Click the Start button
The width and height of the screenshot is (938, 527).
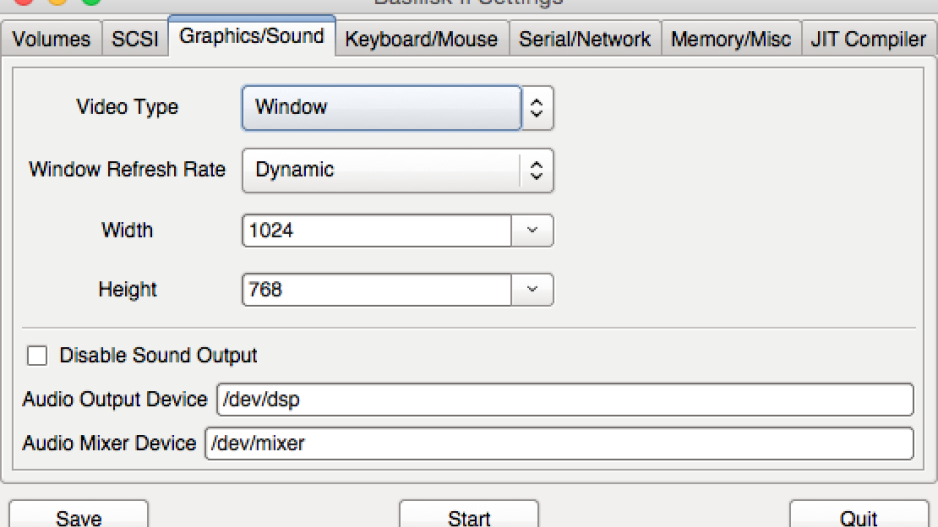469,514
